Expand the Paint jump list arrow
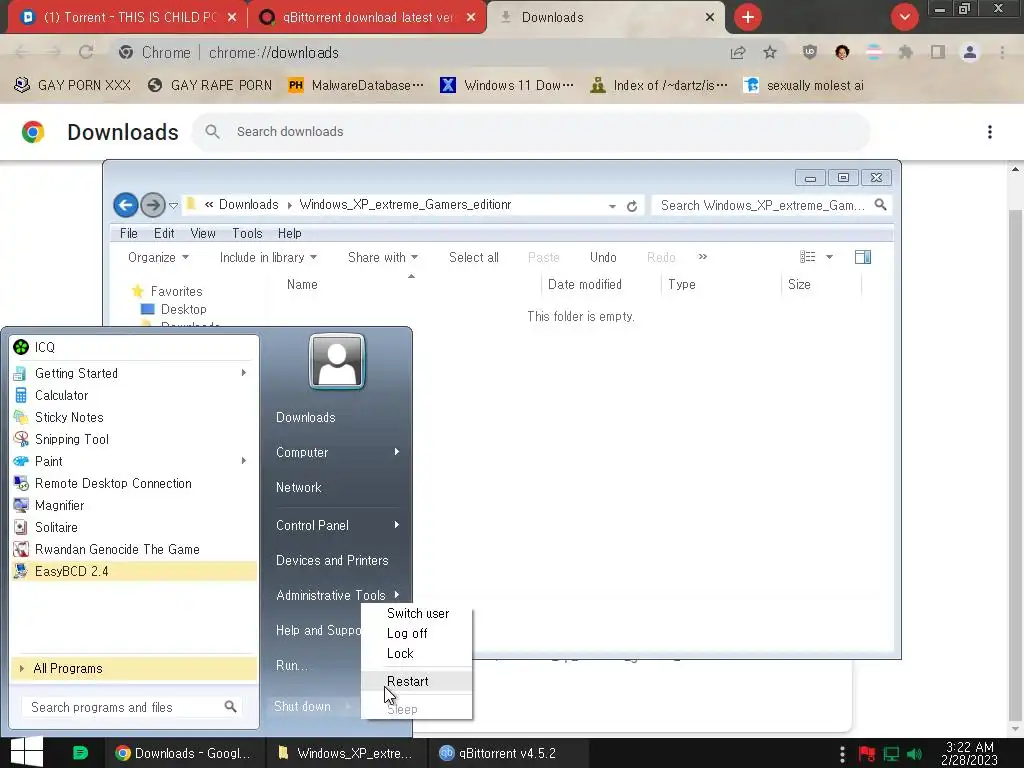Screen dimensions: 1024x768 coord(244,461)
